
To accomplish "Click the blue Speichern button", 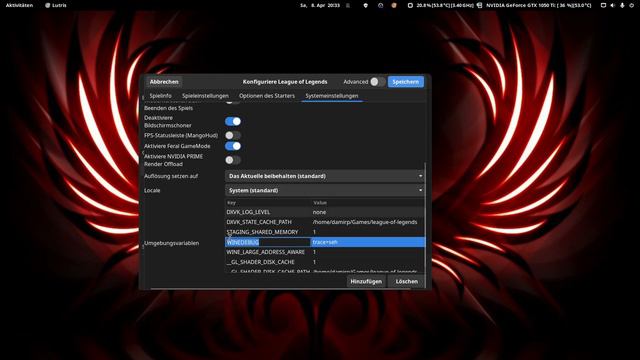I will (x=405, y=82).
